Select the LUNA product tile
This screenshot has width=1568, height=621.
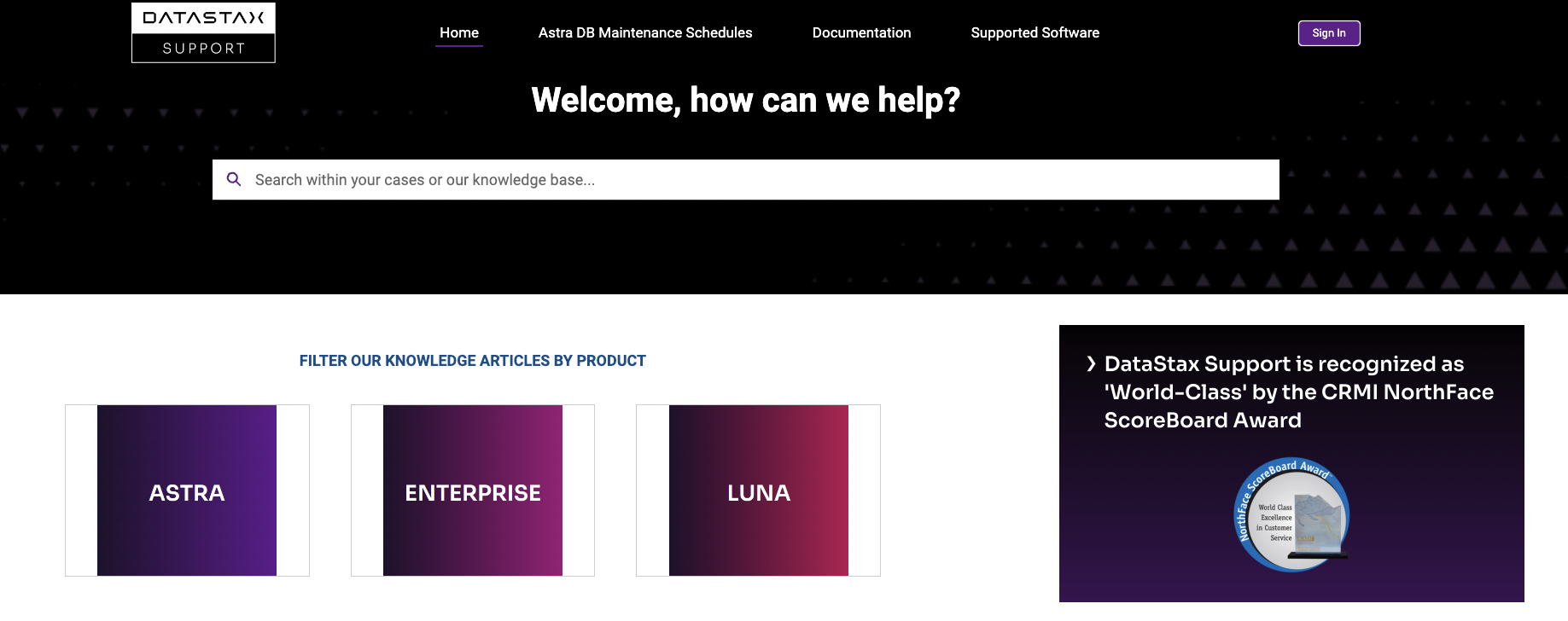click(758, 490)
